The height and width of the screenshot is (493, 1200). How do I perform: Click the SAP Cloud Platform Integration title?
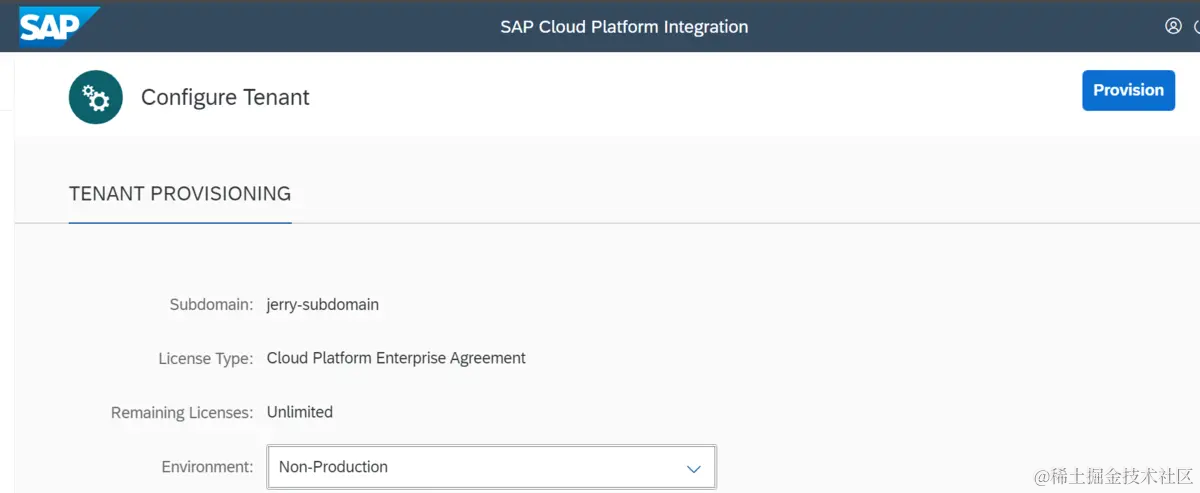(624, 27)
